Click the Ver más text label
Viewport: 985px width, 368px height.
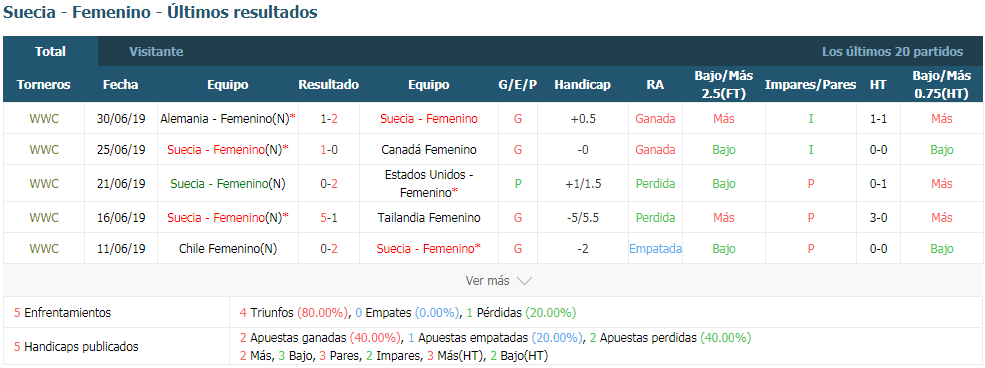tap(487, 281)
